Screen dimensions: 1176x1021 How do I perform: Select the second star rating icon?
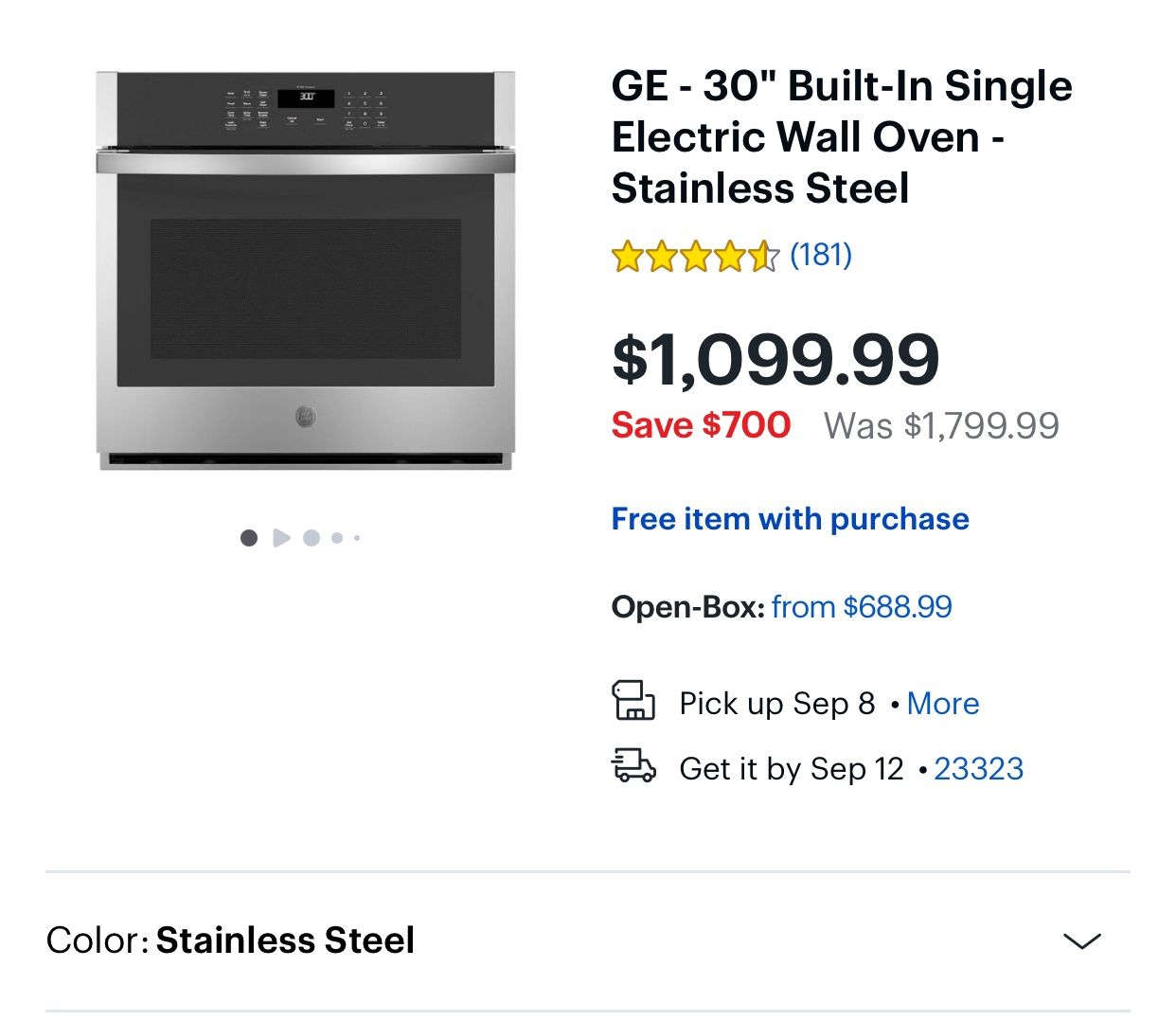point(664,254)
